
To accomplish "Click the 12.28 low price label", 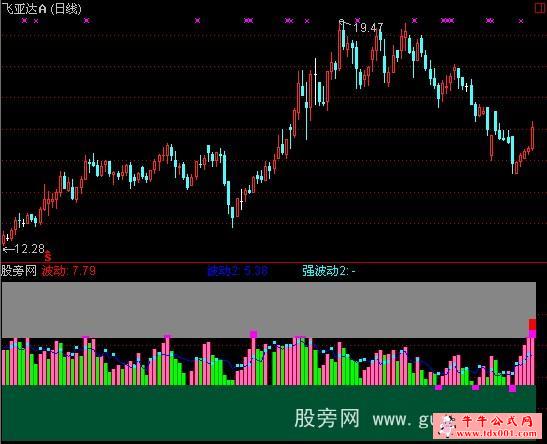I will [x=30, y=249].
